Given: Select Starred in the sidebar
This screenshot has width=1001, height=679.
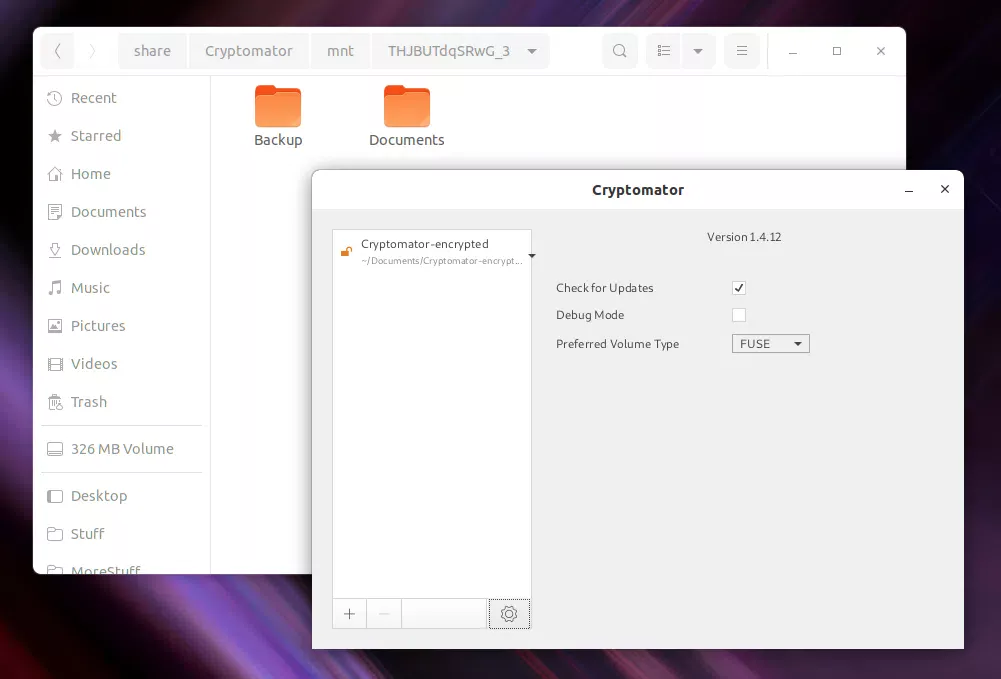Looking at the screenshot, I should (96, 136).
